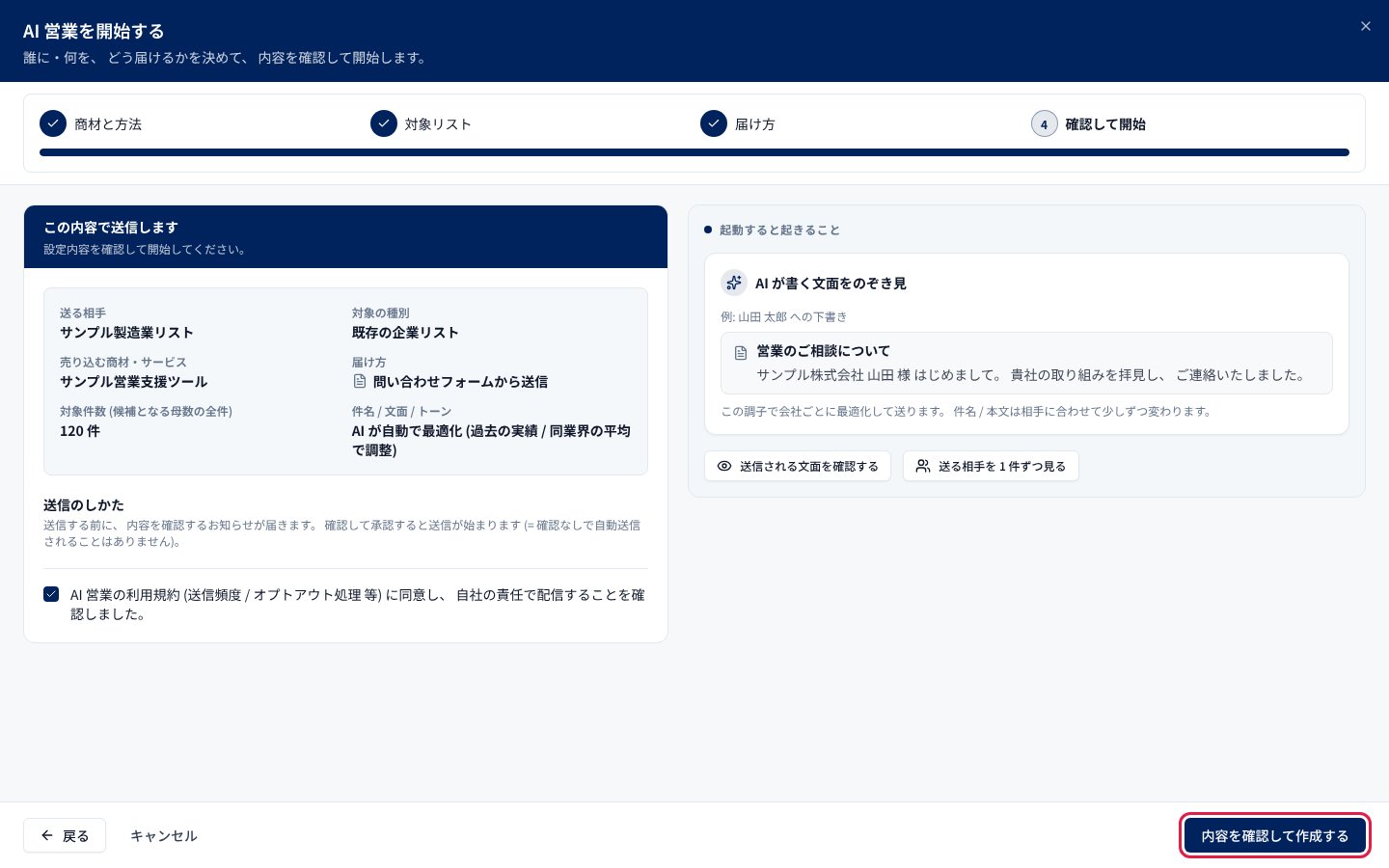Click the 120件 target count
The width and height of the screenshot is (1389, 868).
point(80,431)
